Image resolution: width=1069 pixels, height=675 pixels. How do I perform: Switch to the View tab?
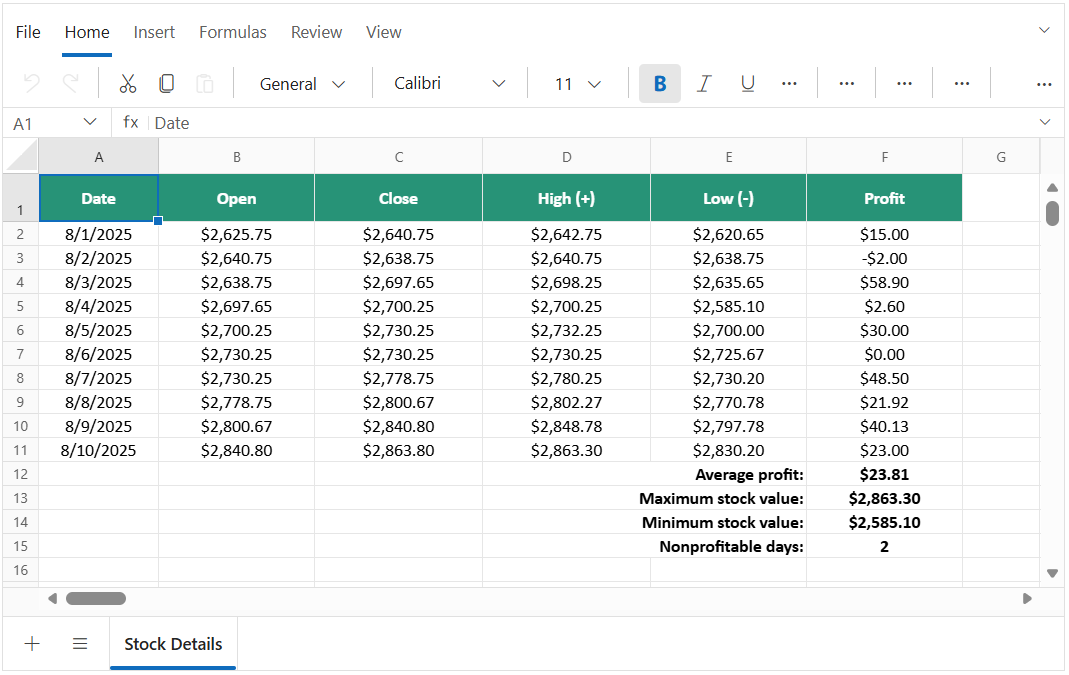383,32
